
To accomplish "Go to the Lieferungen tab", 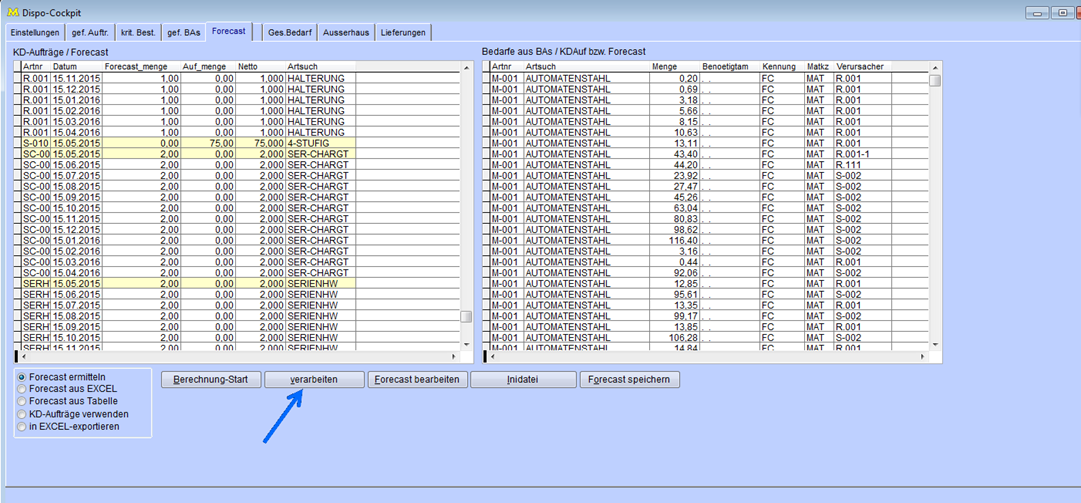I will (x=404, y=32).
